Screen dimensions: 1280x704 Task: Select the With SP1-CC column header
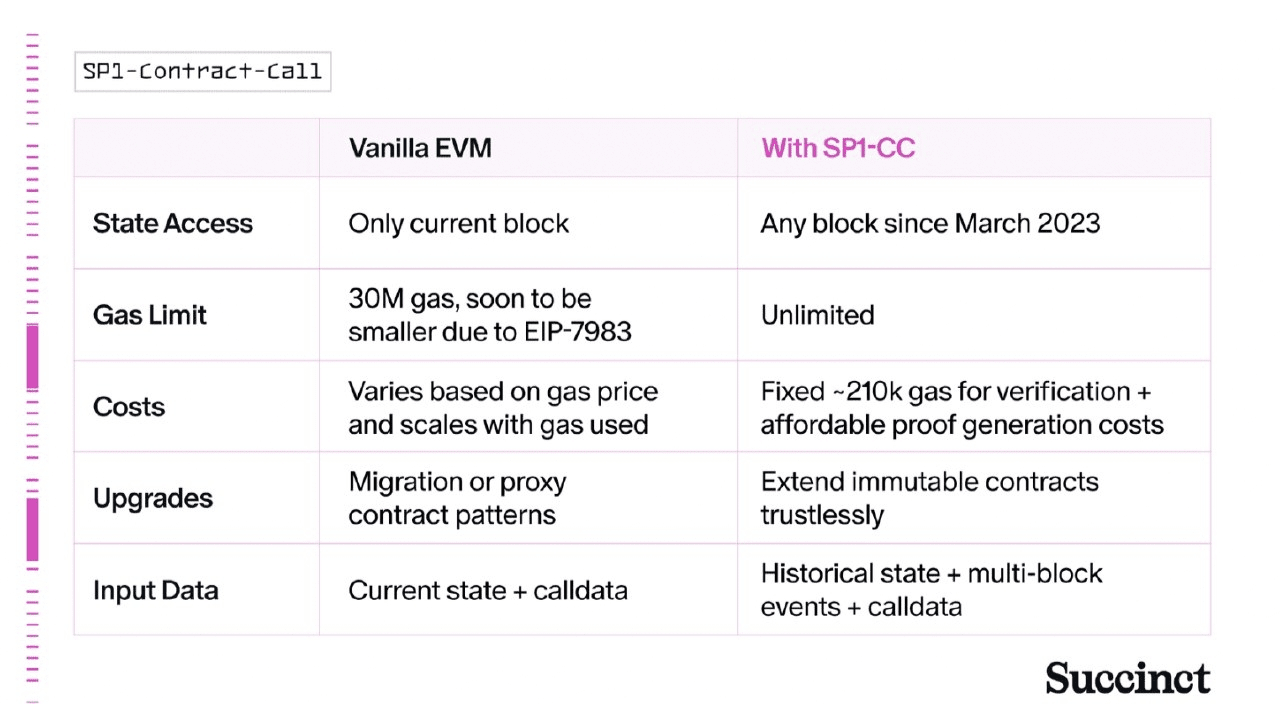coord(838,149)
